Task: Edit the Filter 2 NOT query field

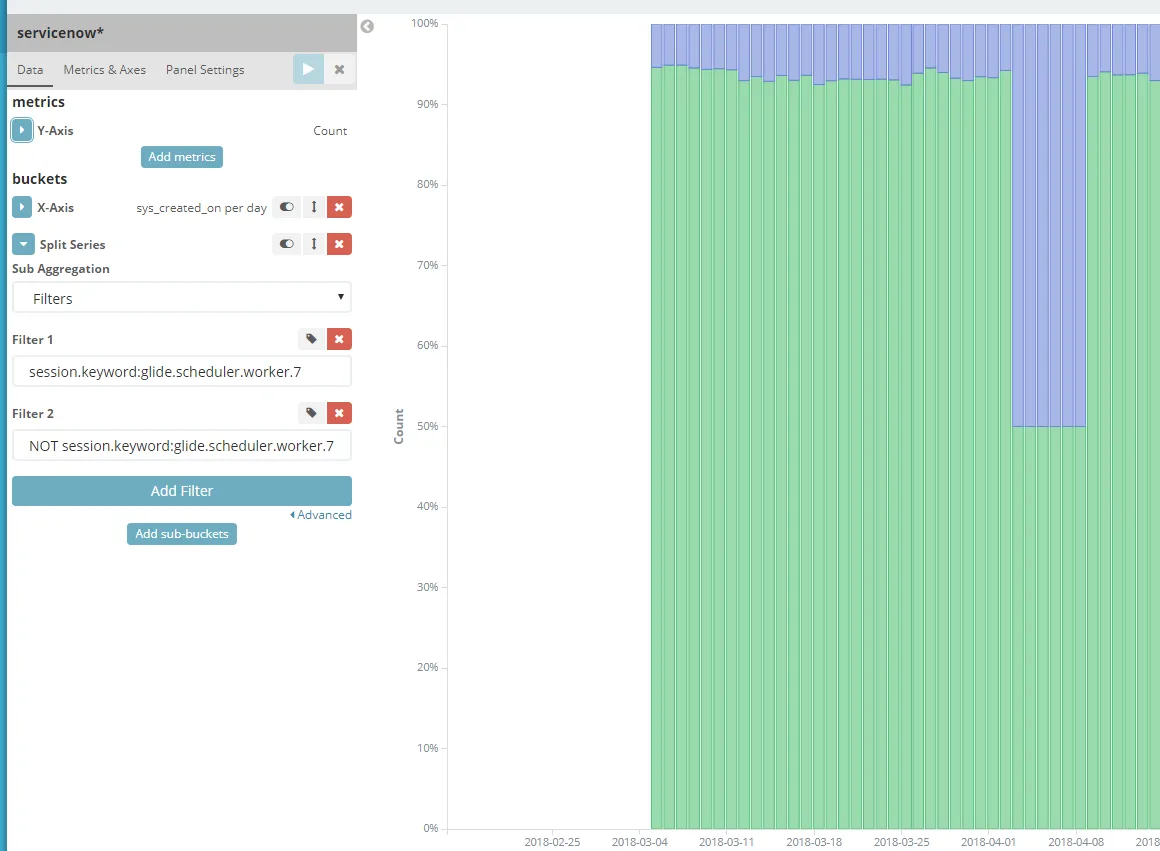Action: tap(182, 445)
